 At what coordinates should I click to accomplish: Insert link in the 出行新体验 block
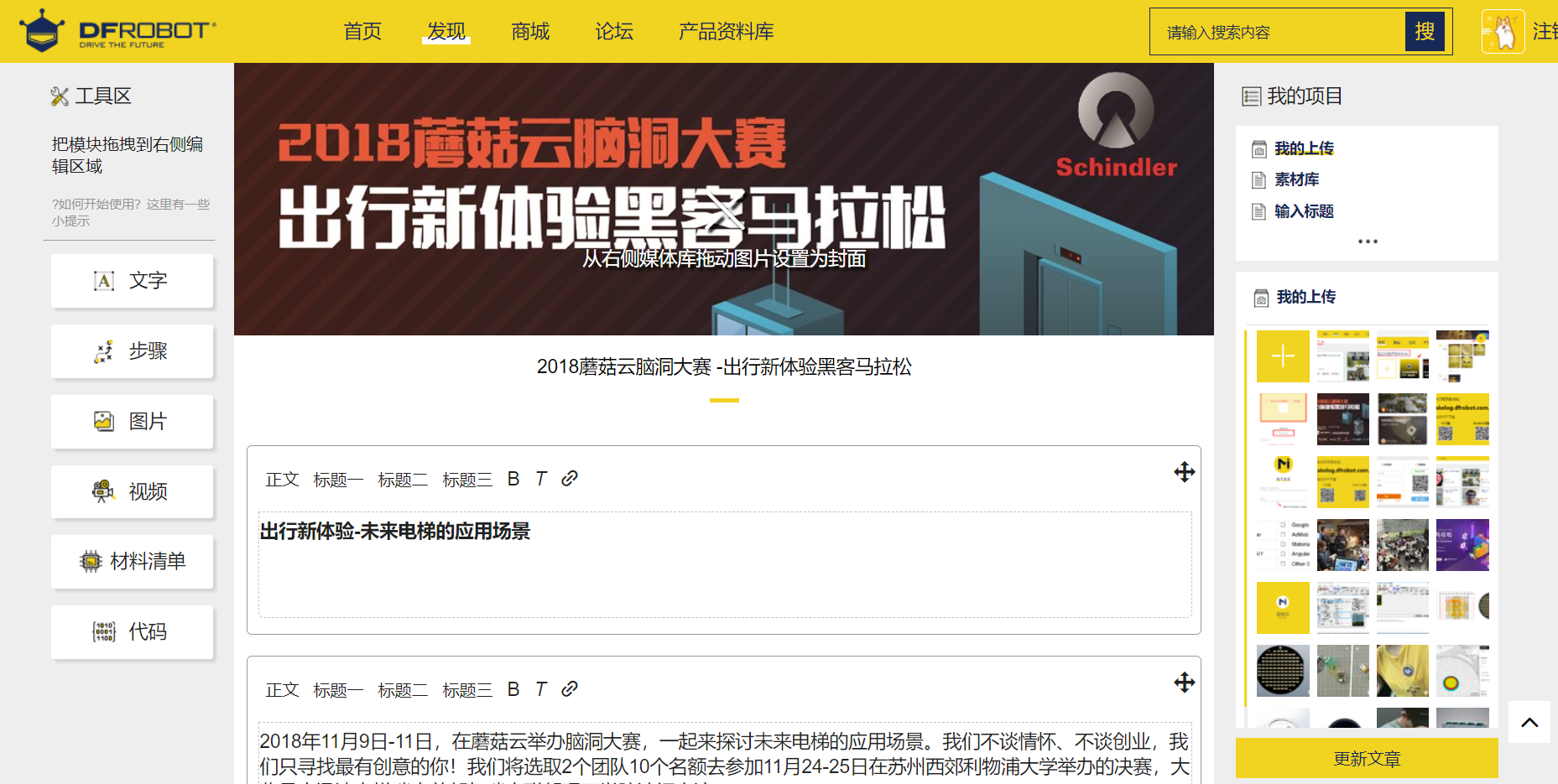(x=570, y=478)
